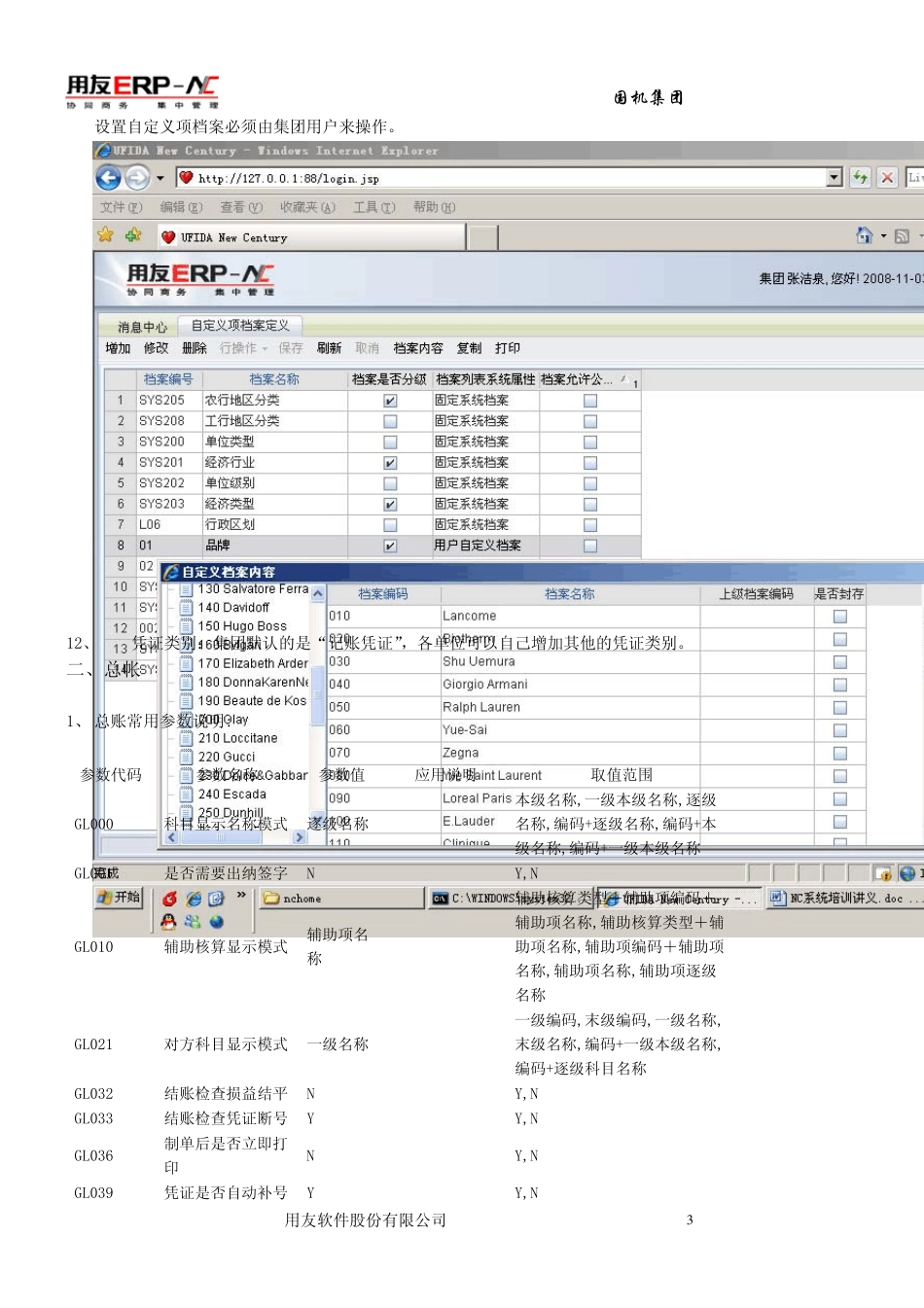Click the 增加 toolbar button

pyautogui.click(x=118, y=348)
